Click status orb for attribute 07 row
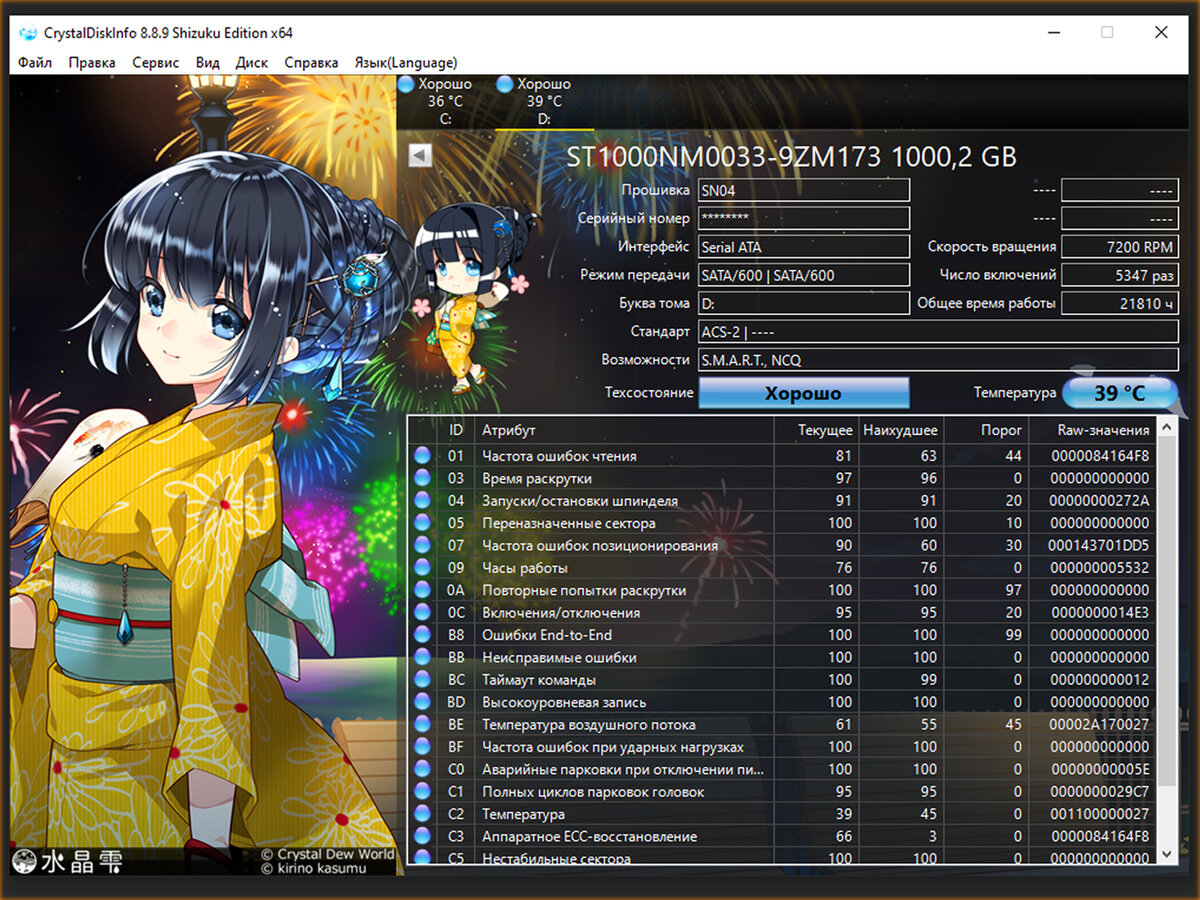1200x900 pixels. pyautogui.click(x=422, y=545)
